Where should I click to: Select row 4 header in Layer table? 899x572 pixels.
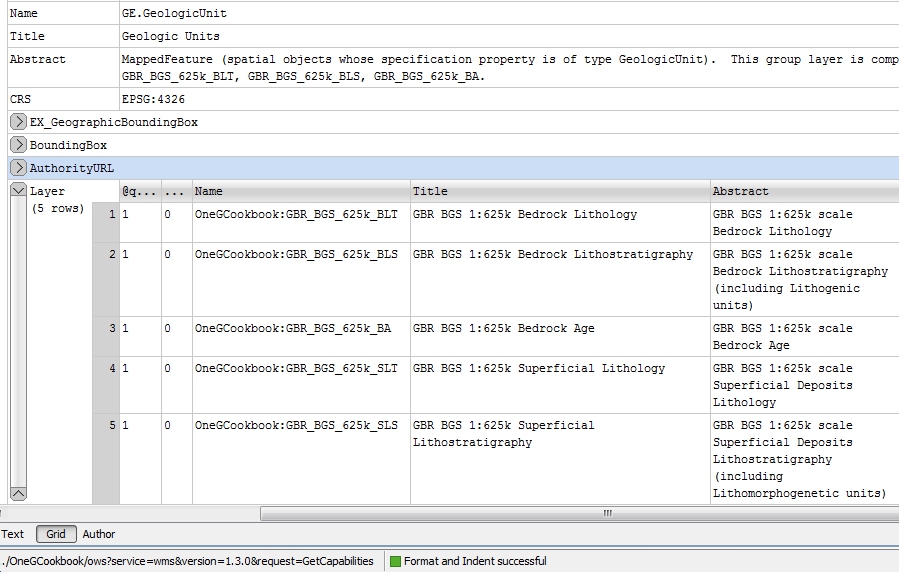tap(106, 385)
